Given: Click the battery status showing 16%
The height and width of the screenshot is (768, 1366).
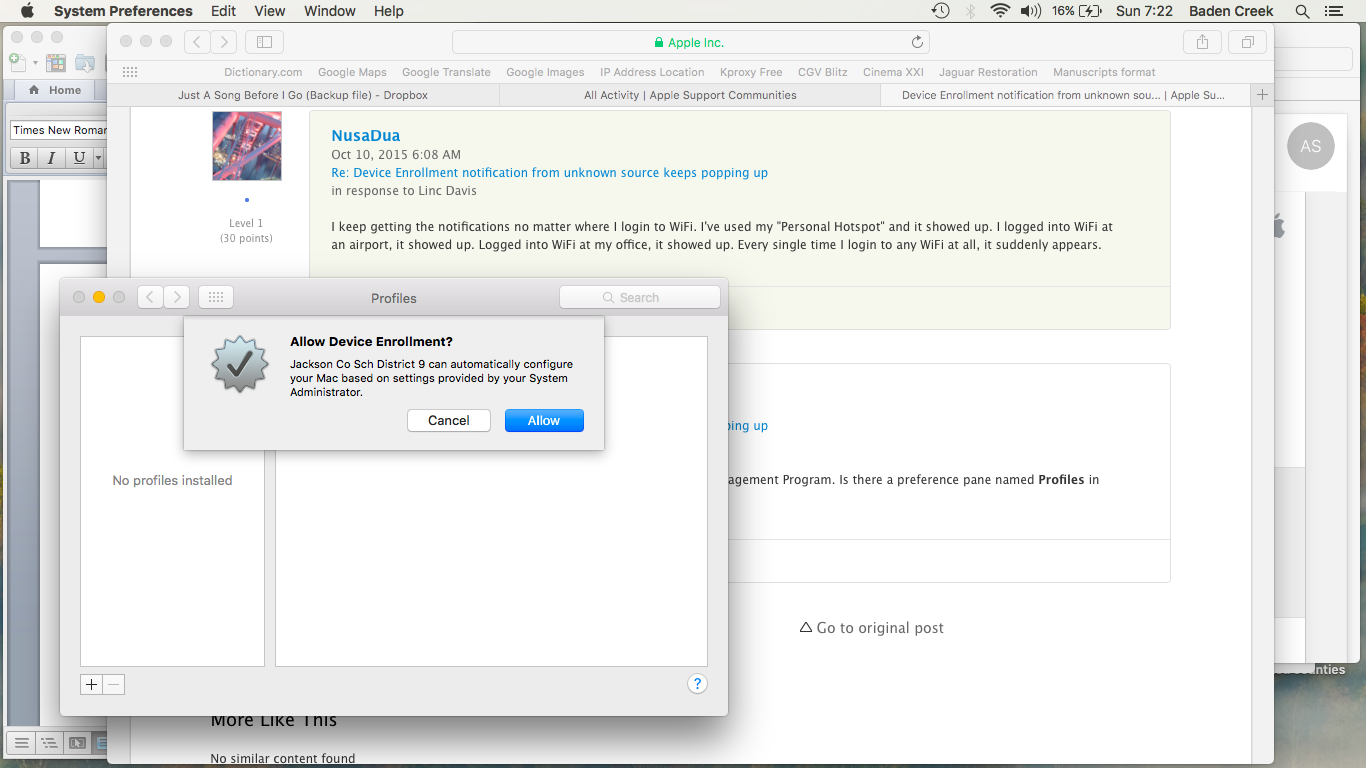Looking at the screenshot, I should [1076, 11].
